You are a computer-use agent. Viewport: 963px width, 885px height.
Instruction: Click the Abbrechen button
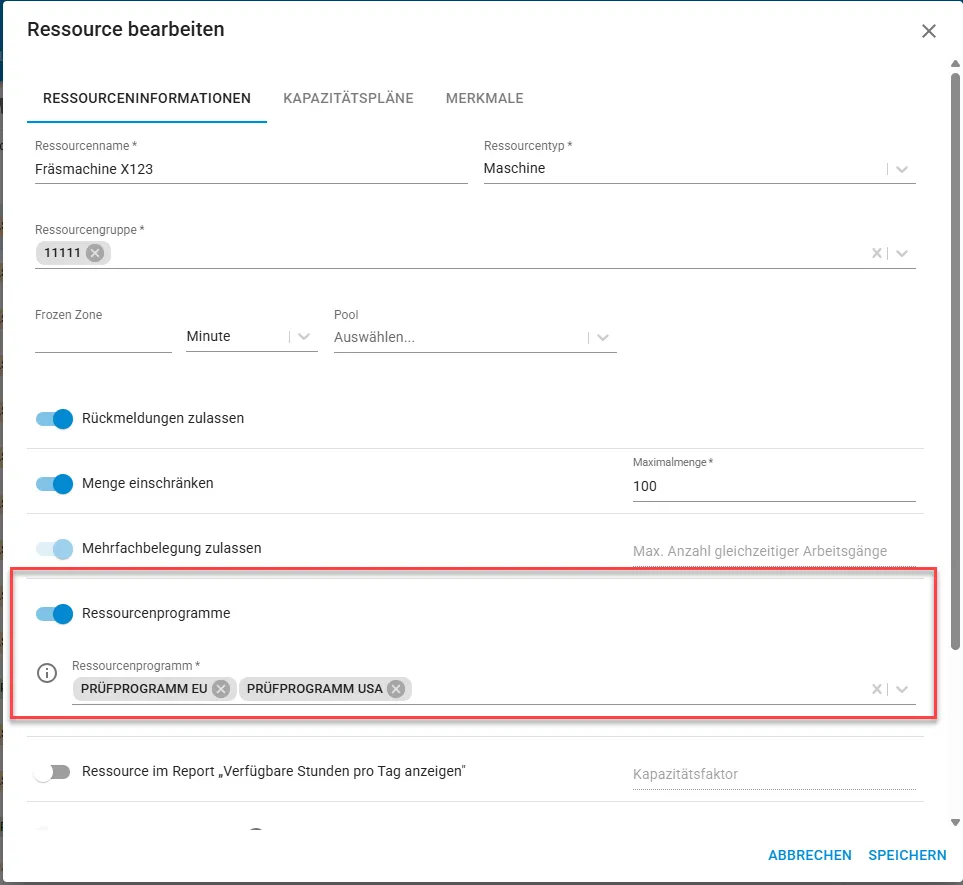coord(809,856)
